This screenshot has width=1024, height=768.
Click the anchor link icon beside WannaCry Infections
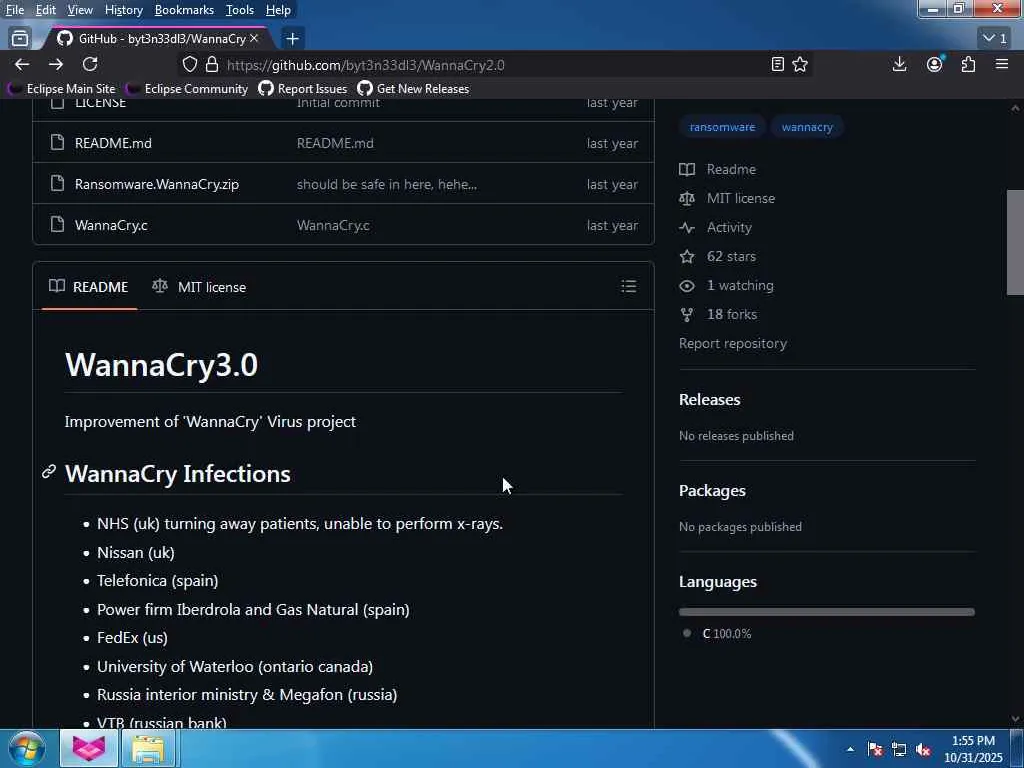49,472
